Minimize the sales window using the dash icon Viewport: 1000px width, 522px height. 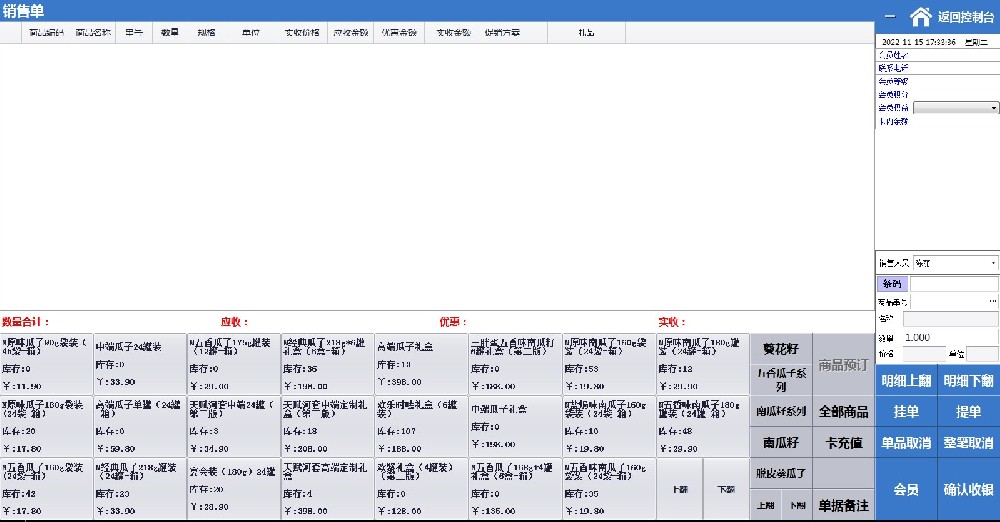890,17
